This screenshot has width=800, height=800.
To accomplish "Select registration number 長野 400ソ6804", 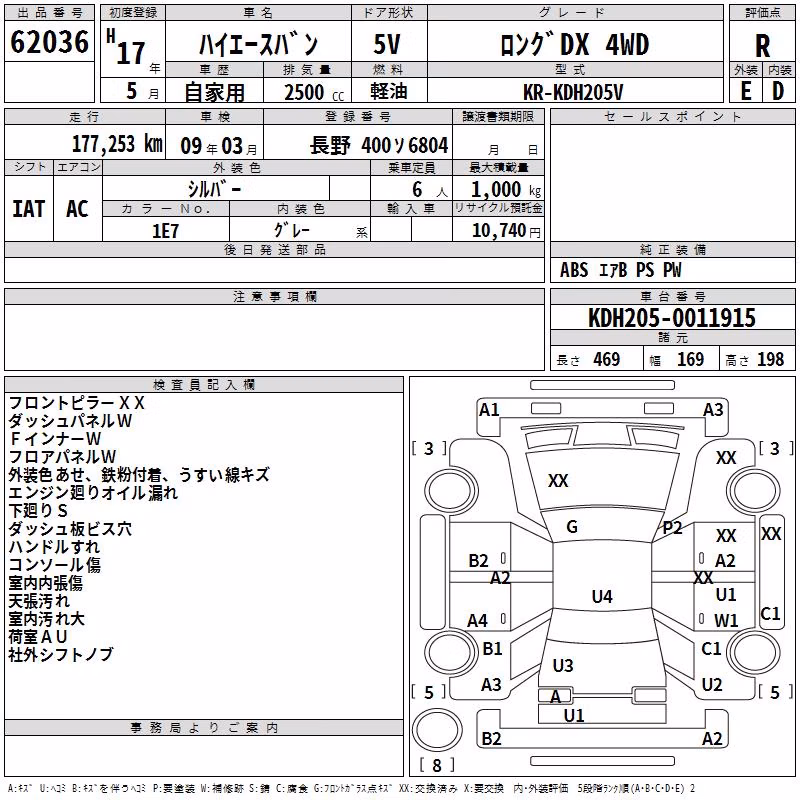I will (379, 146).
